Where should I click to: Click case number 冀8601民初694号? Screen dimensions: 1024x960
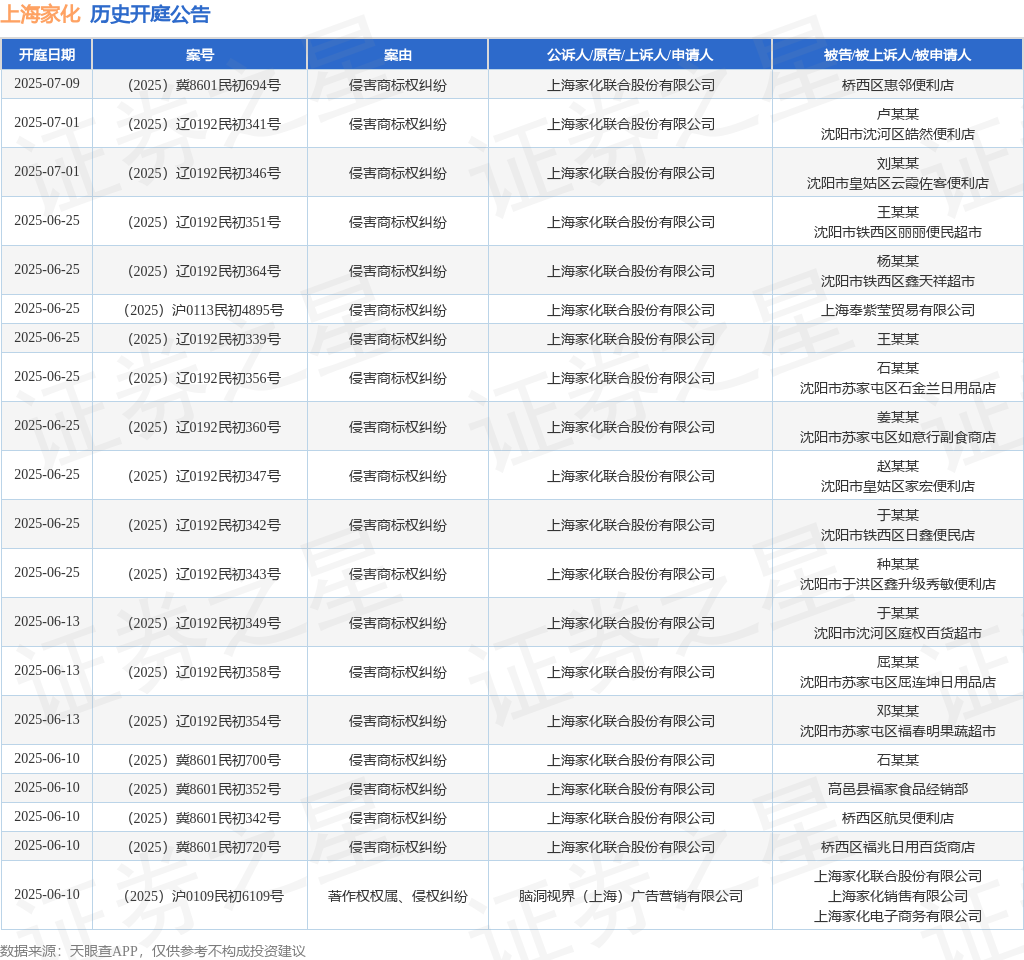204,85
